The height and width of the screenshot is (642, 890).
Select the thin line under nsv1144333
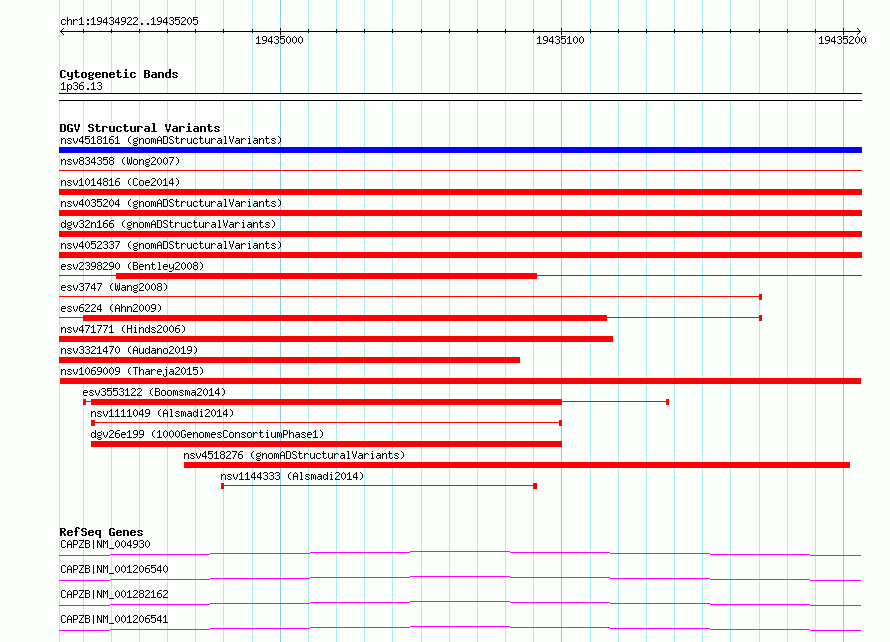pyautogui.click(x=379, y=486)
